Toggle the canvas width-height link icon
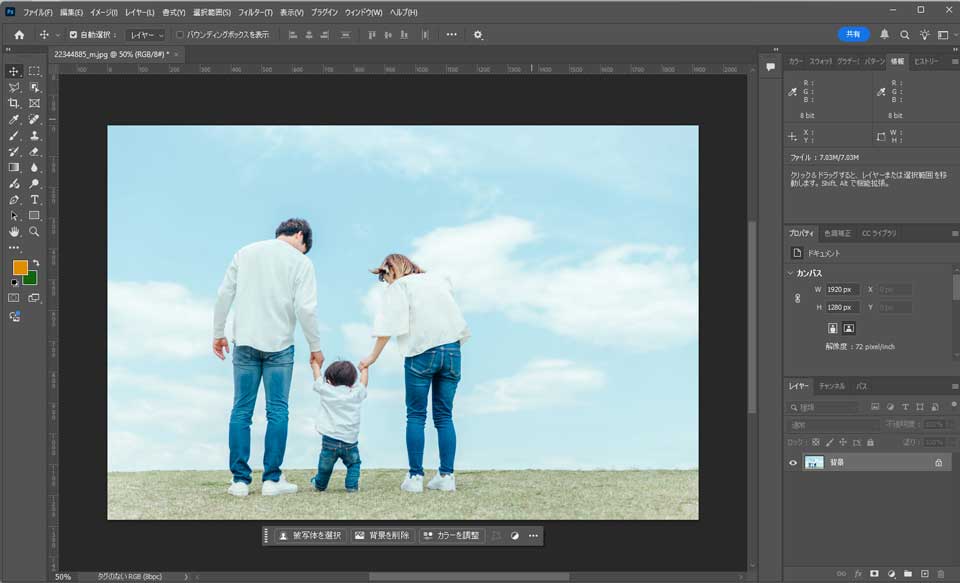The height and width of the screenshot is (583, 960). [797, 298]
